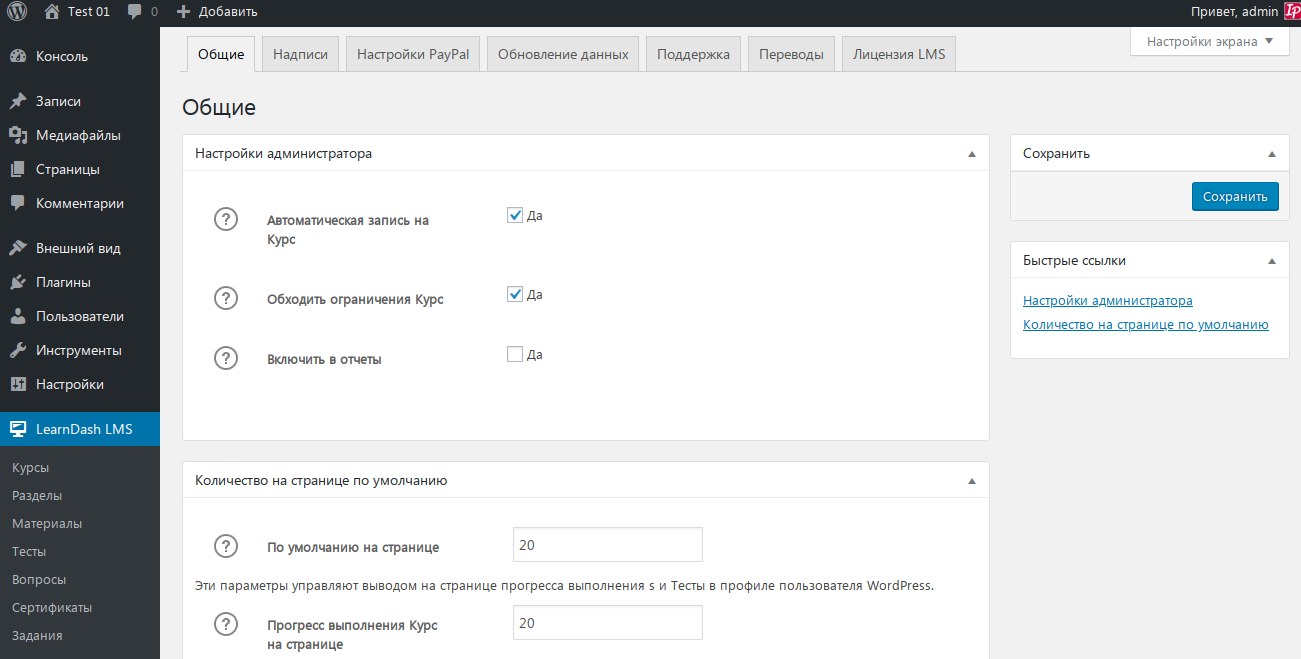Open the WordPress logo menu
1301x659 pixels.
(x=17, y=12)
